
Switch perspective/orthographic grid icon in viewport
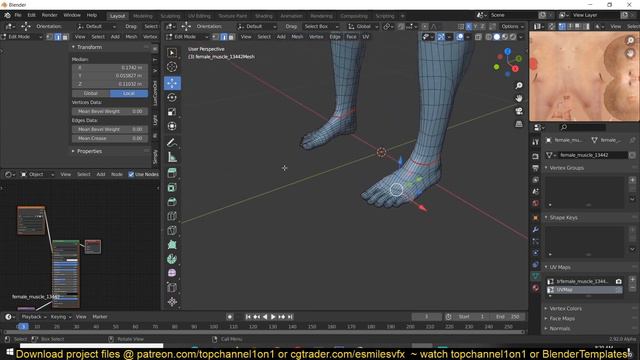[519, 124]
